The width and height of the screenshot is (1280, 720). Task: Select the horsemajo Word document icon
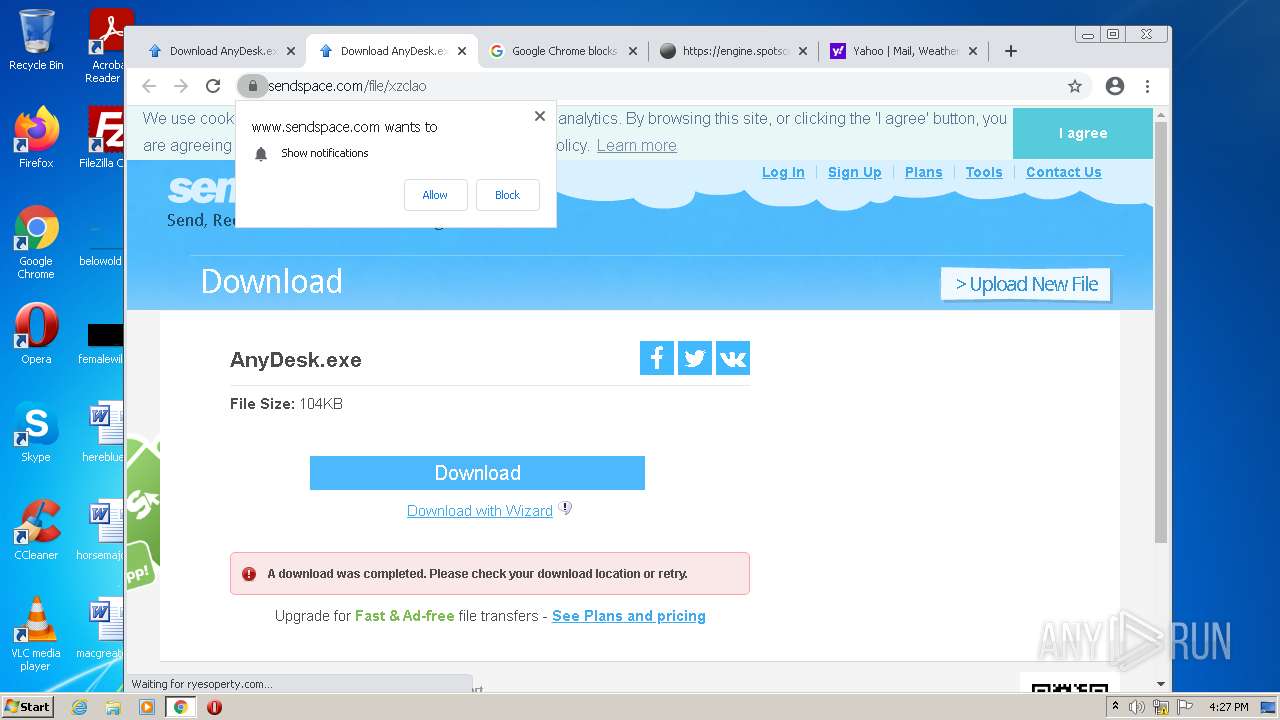[101, 530]
